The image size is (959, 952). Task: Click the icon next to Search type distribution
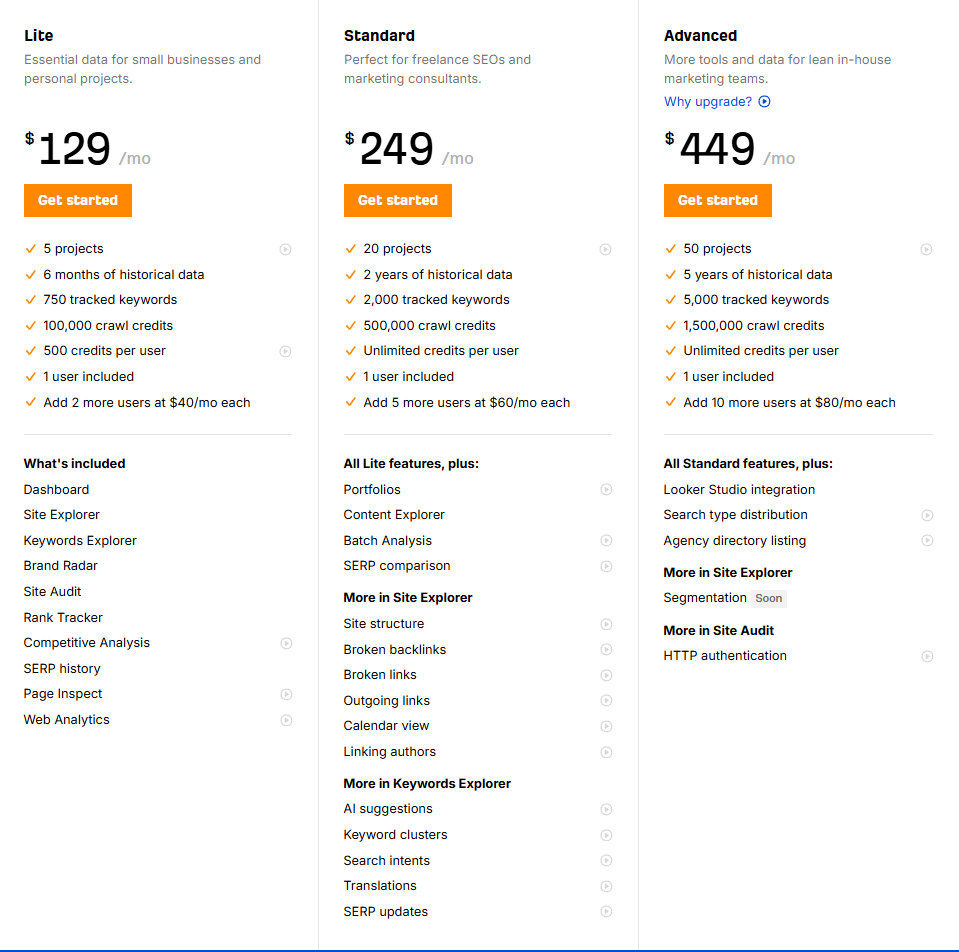tap(927, 515)
